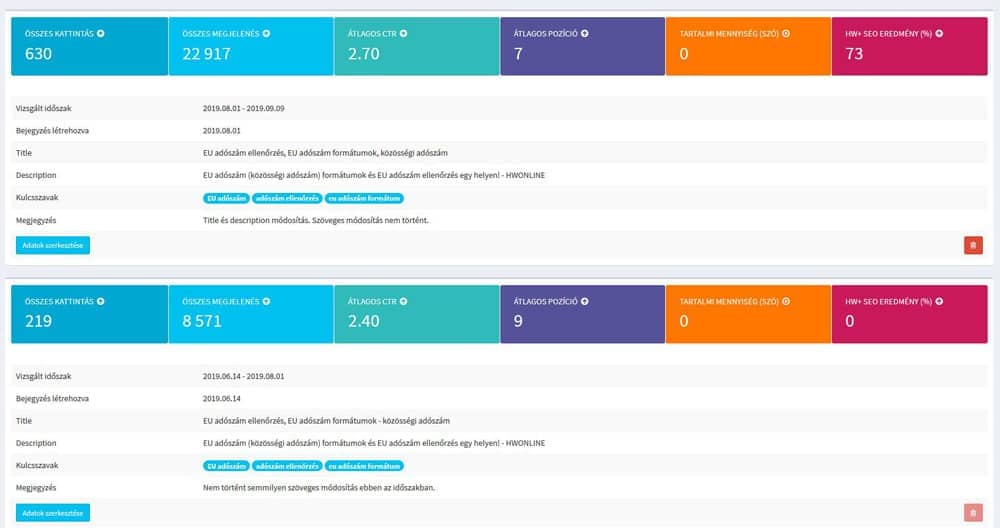Click plus icon on Átlagos pozíció 7 card
Screen dimensions: 1000x528
[x=585, y=34]
